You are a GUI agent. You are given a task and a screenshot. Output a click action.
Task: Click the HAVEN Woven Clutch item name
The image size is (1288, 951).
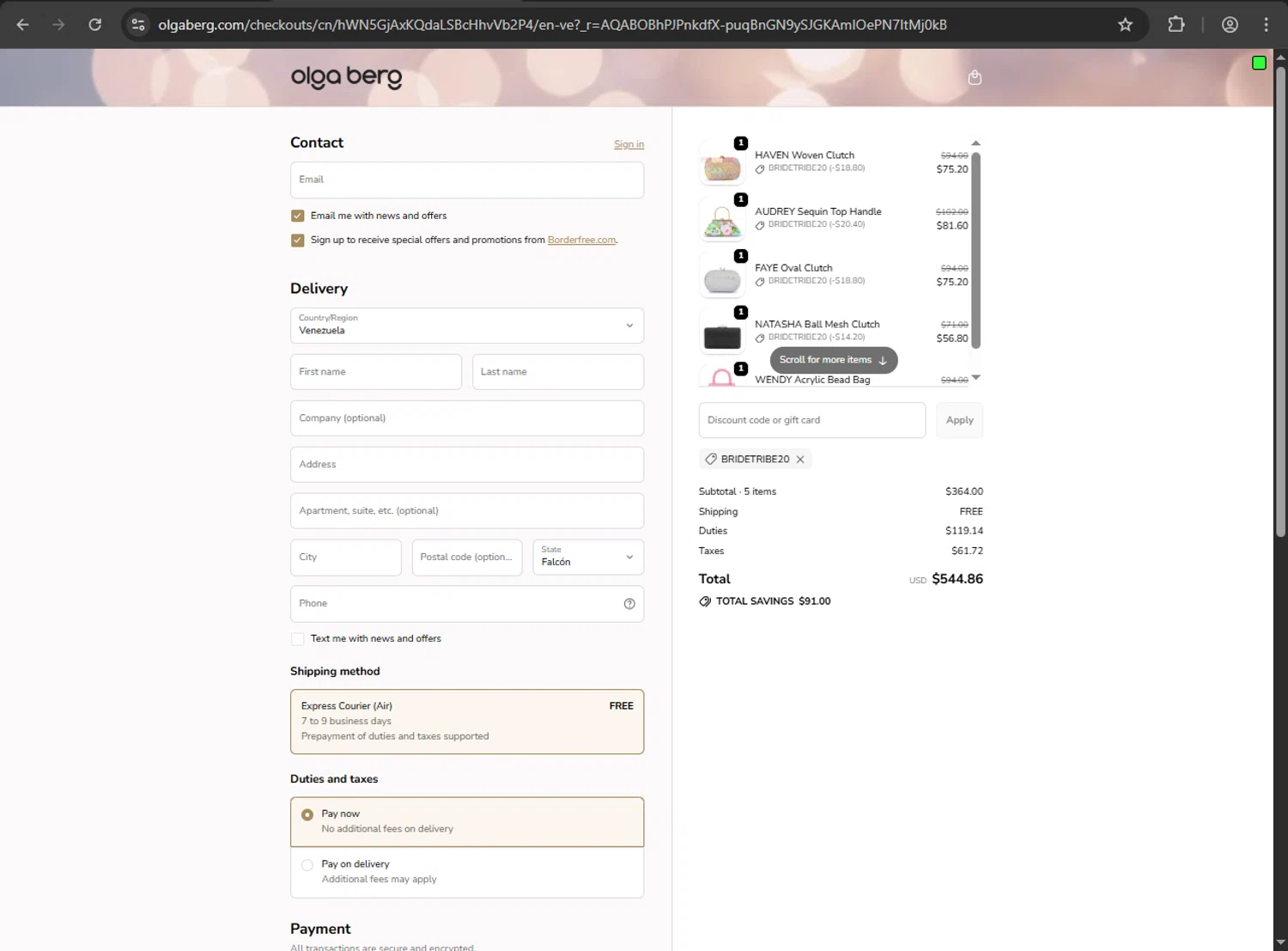(x=805, y=155)
